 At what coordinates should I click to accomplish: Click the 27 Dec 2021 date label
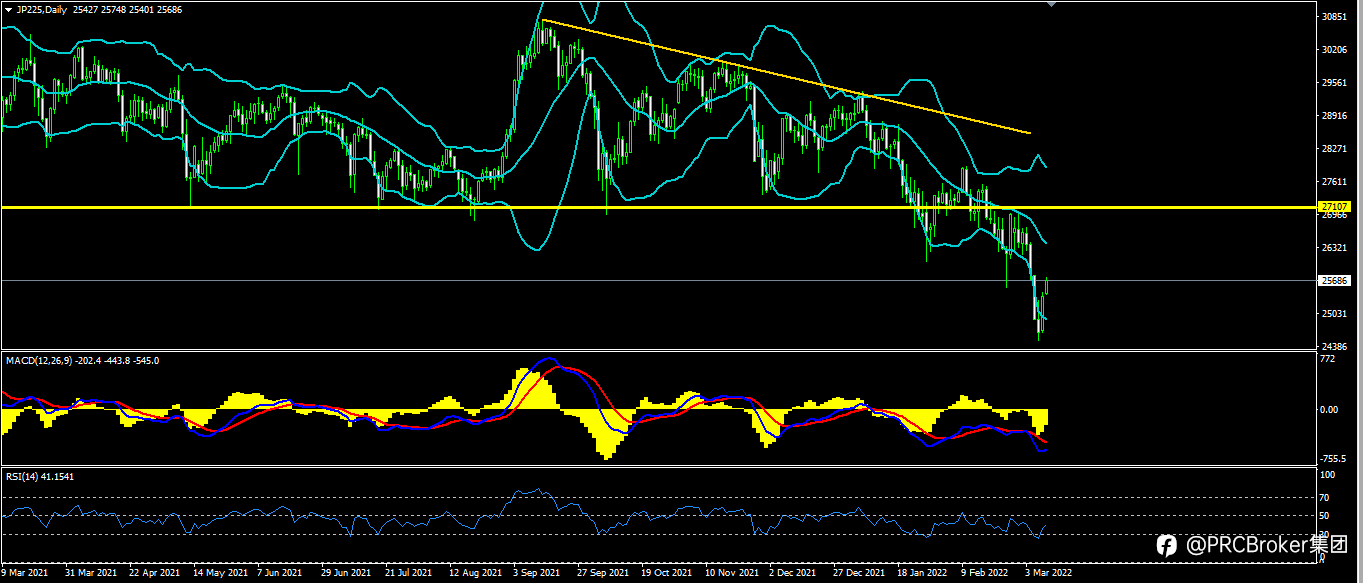[860, 574]
